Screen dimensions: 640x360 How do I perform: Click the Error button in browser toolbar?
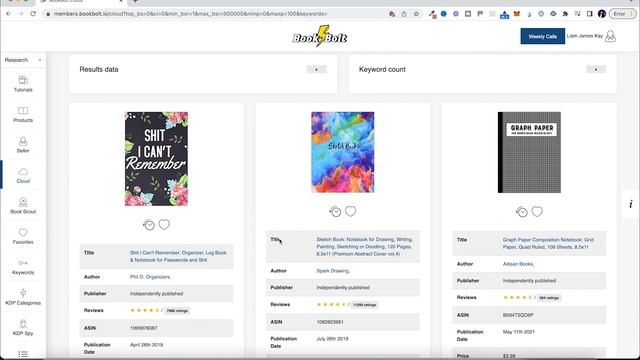pos(622,14)
